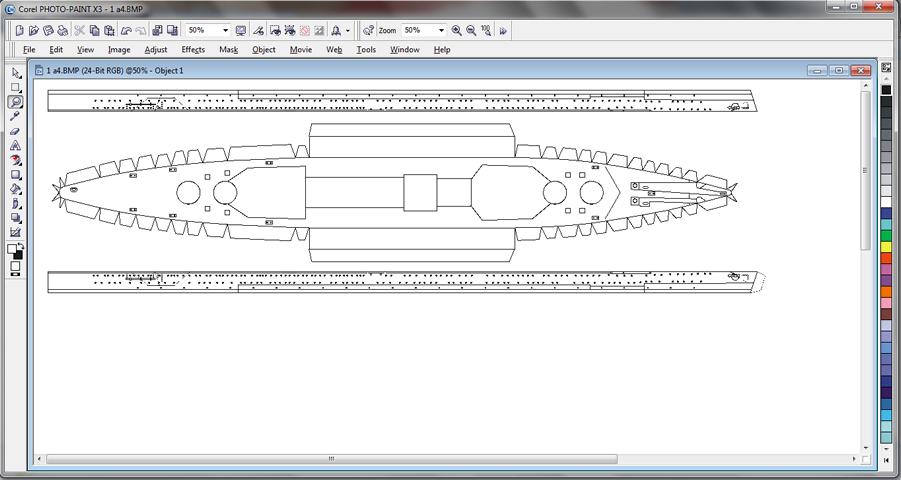Activate the Text tool
This screenshot has width=901, height=480.
coord(16,145)
